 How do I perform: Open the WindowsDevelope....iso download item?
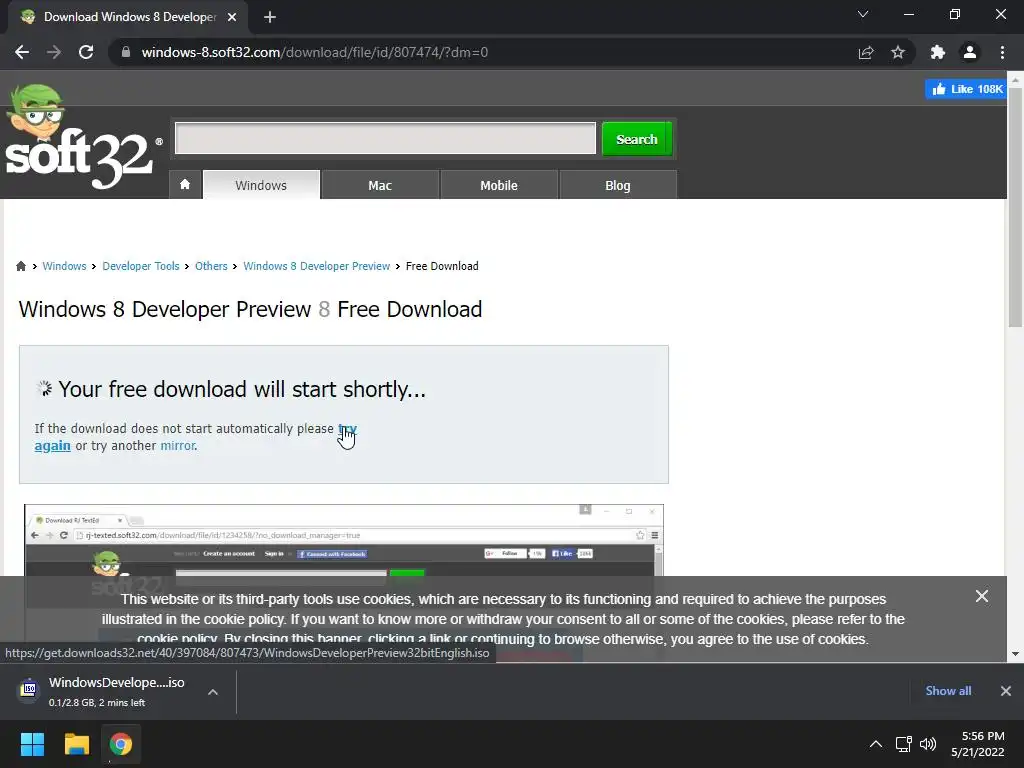click(116, 691)
